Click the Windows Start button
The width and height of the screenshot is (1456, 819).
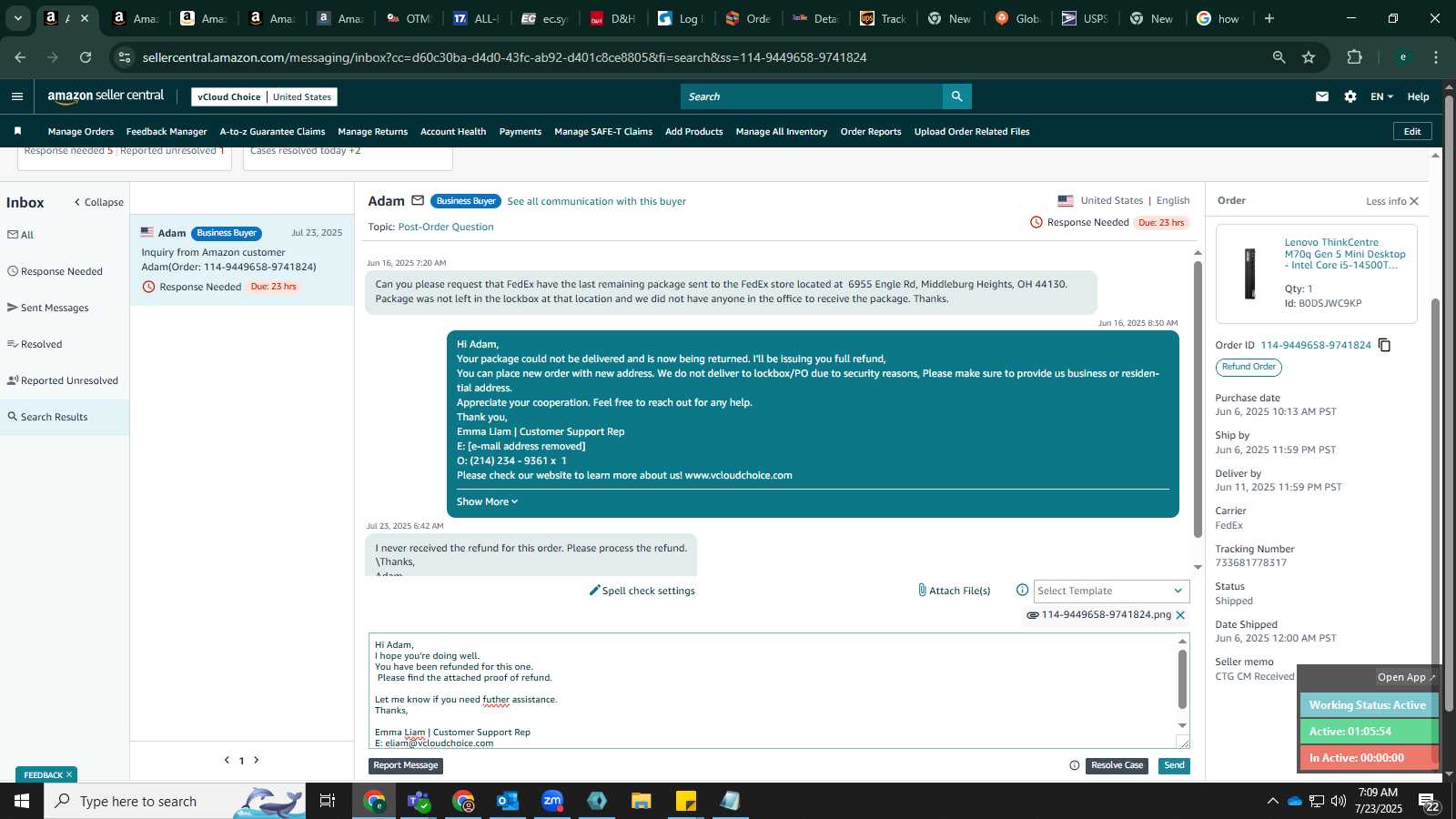click(22, 801)
